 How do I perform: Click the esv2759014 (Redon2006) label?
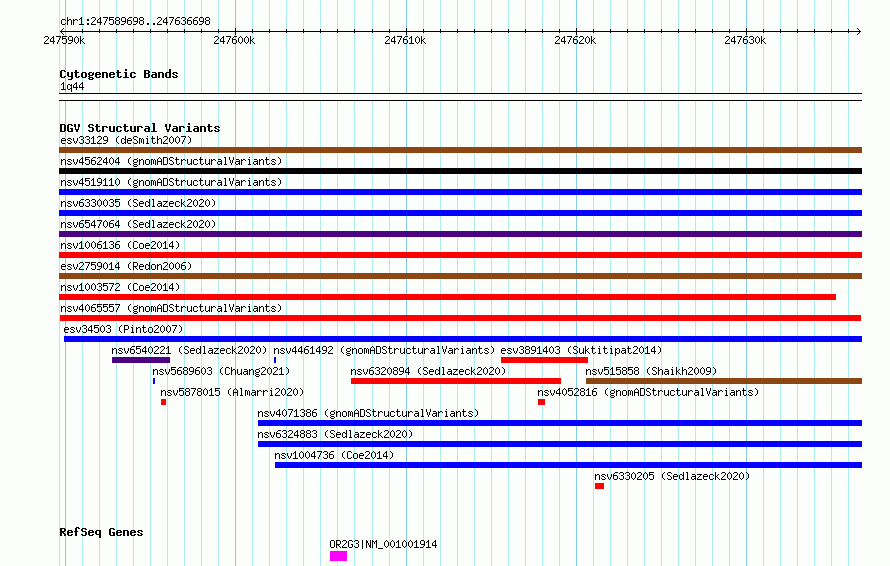[x=126, y=266]
